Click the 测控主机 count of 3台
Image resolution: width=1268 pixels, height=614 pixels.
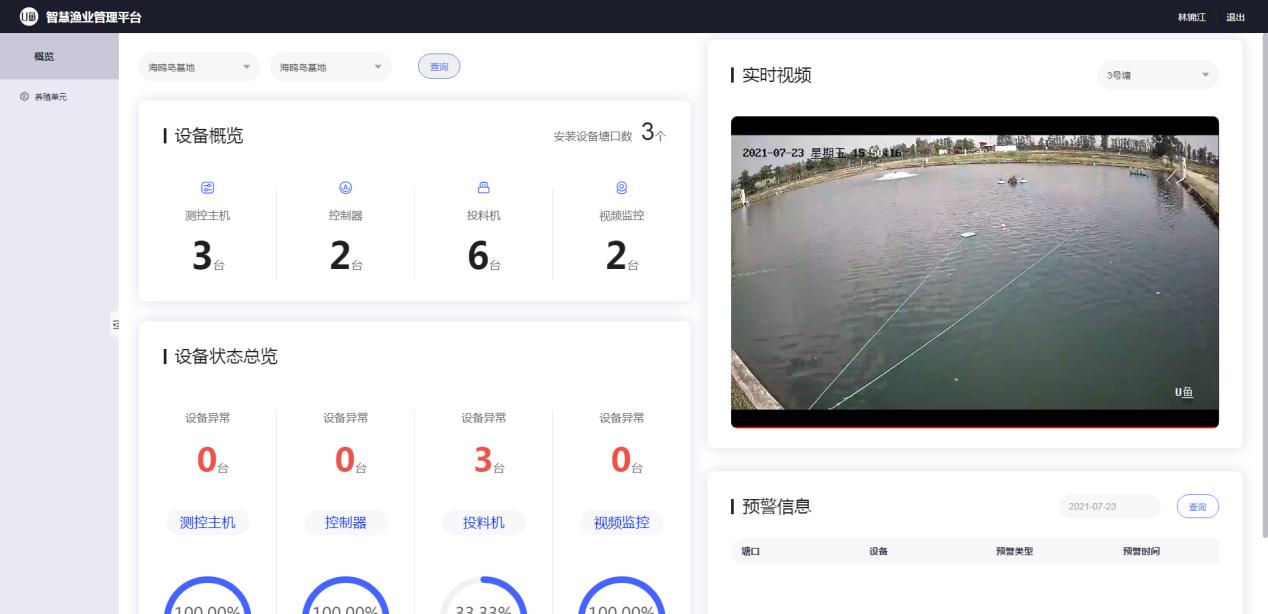(207, 258)
